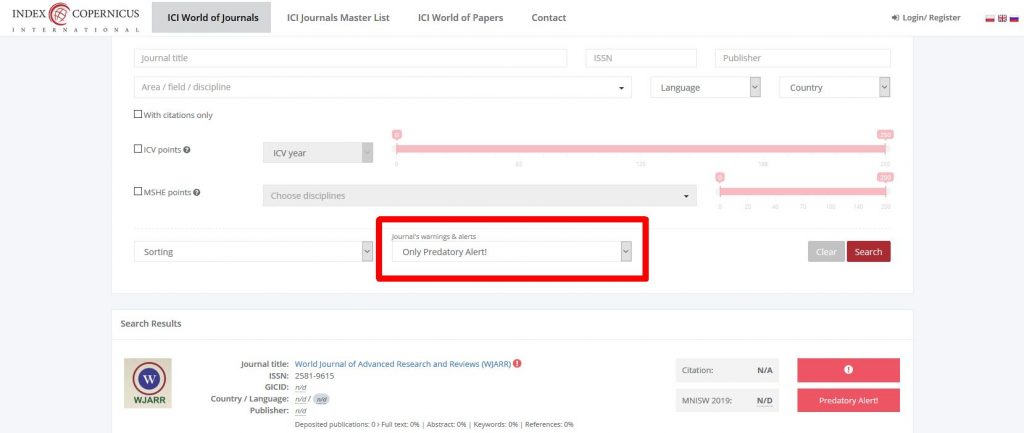Click the red warning icon beside WJARR title
The image size is (1024, 433).
pyautogui.click(x=517, y=364)
